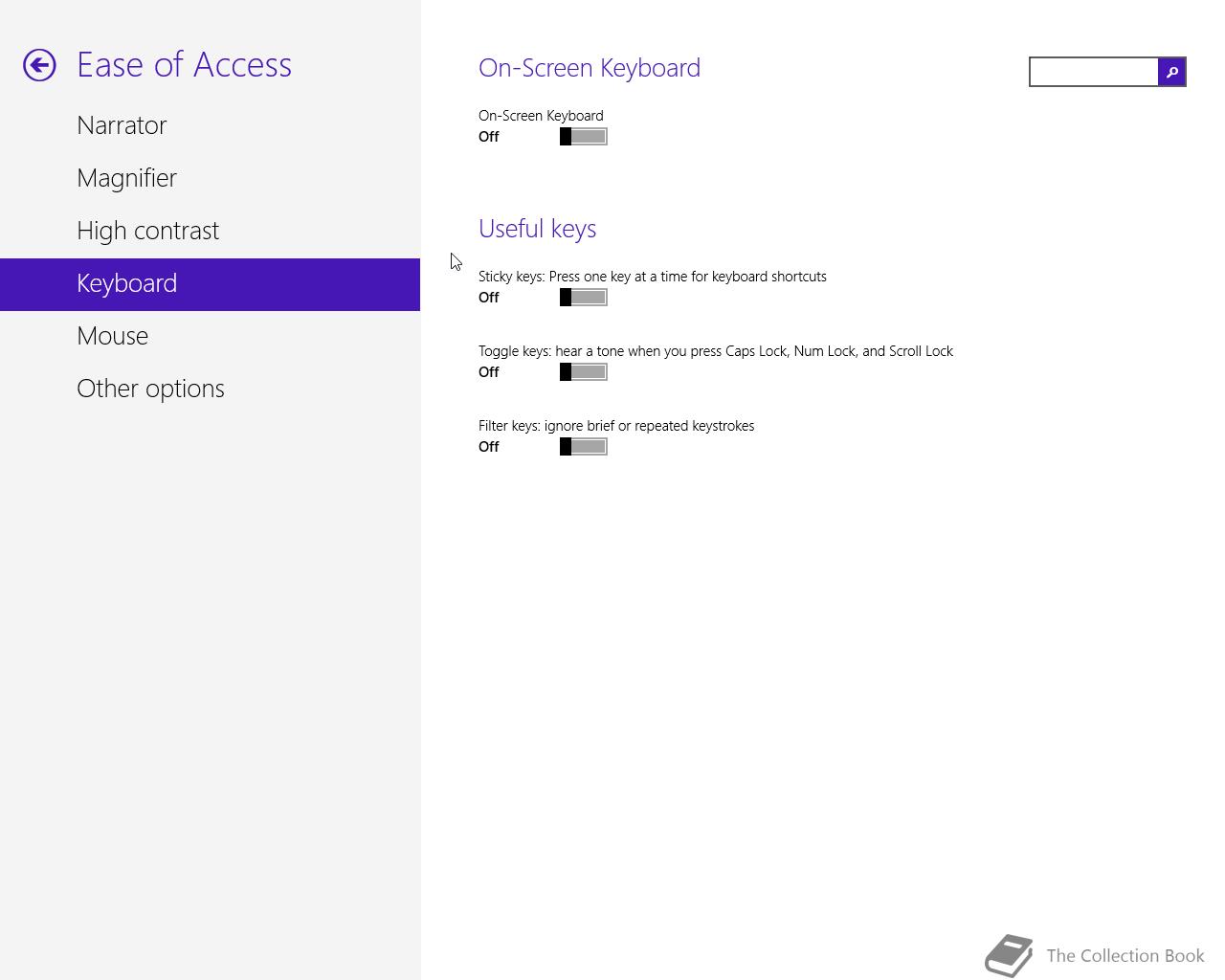Select High contrast in the sidebar
This screenshot has width=1225, height=980.
pyautogui.click(x=147, y=231)
